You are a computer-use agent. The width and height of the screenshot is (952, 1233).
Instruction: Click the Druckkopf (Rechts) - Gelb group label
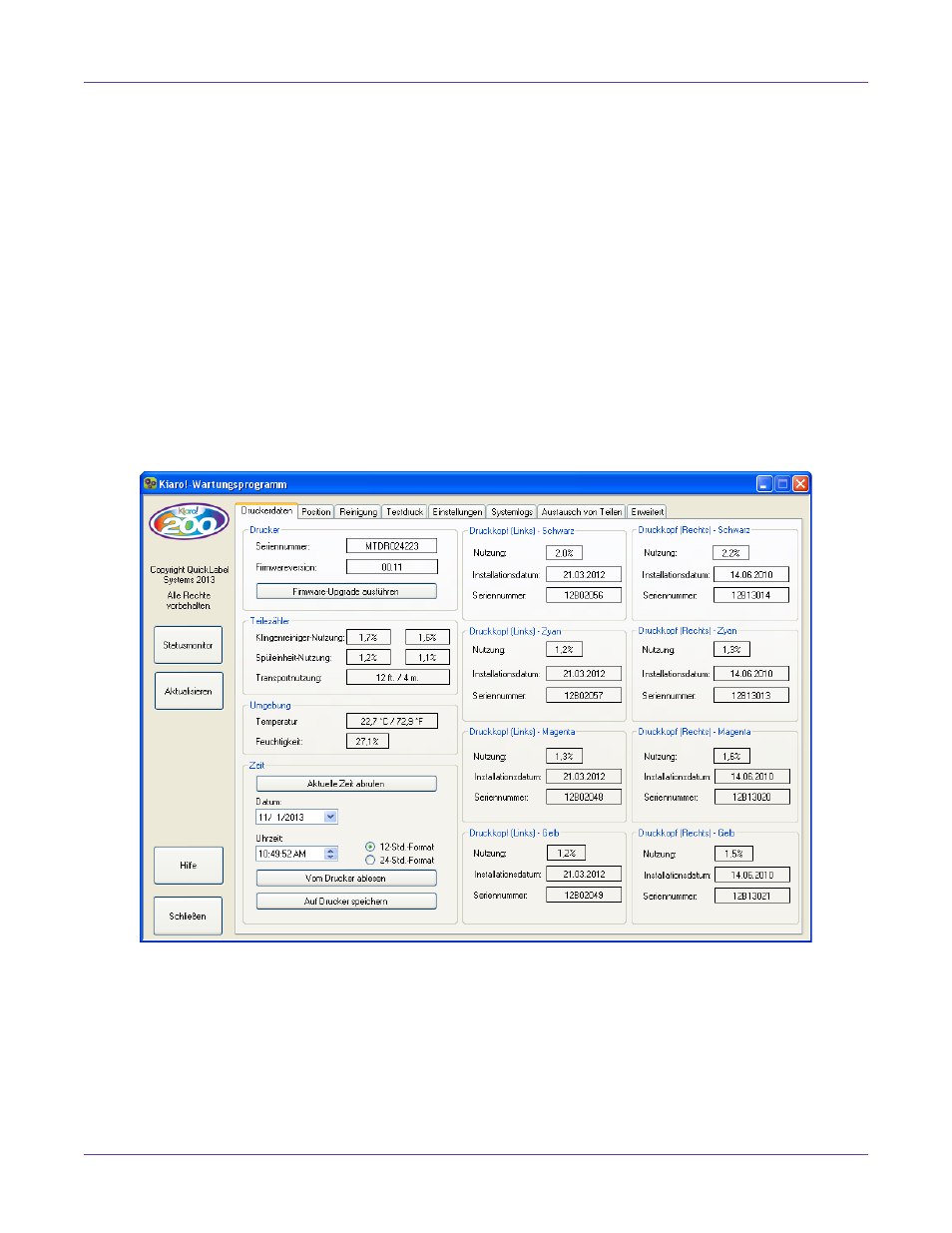point(687,833)
